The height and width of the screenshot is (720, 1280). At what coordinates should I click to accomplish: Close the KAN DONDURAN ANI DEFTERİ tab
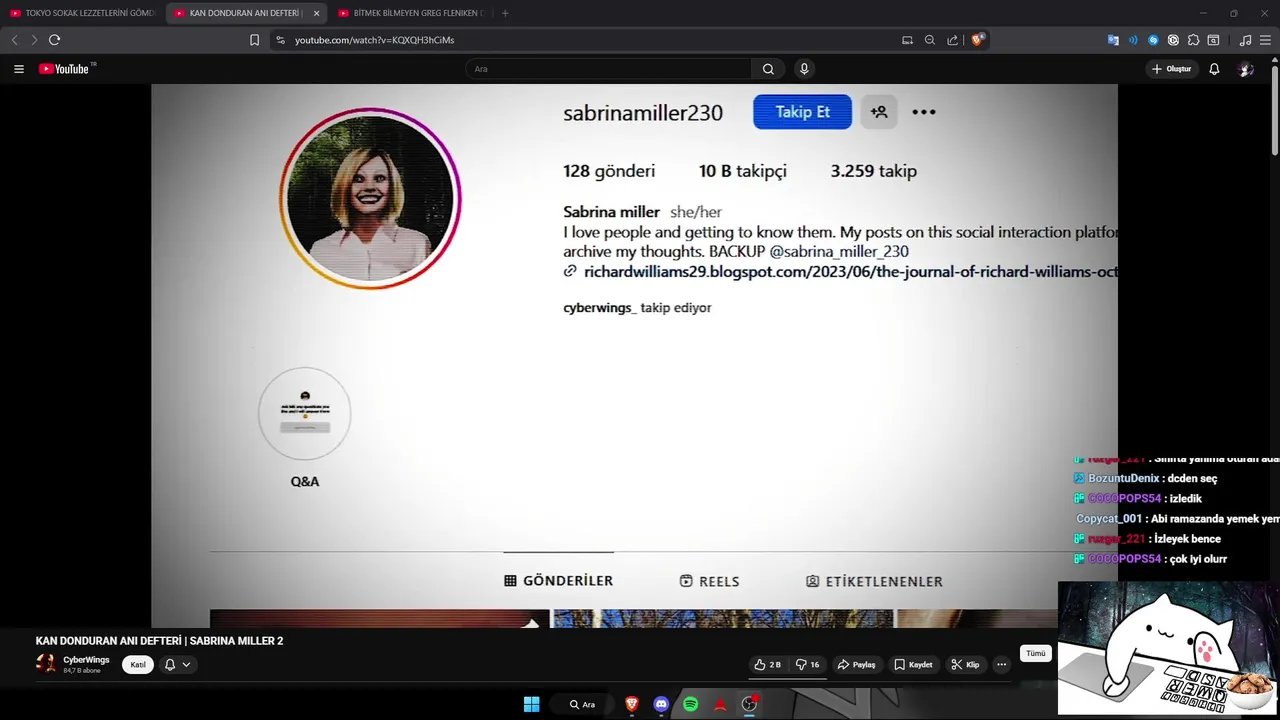[316, 13]
